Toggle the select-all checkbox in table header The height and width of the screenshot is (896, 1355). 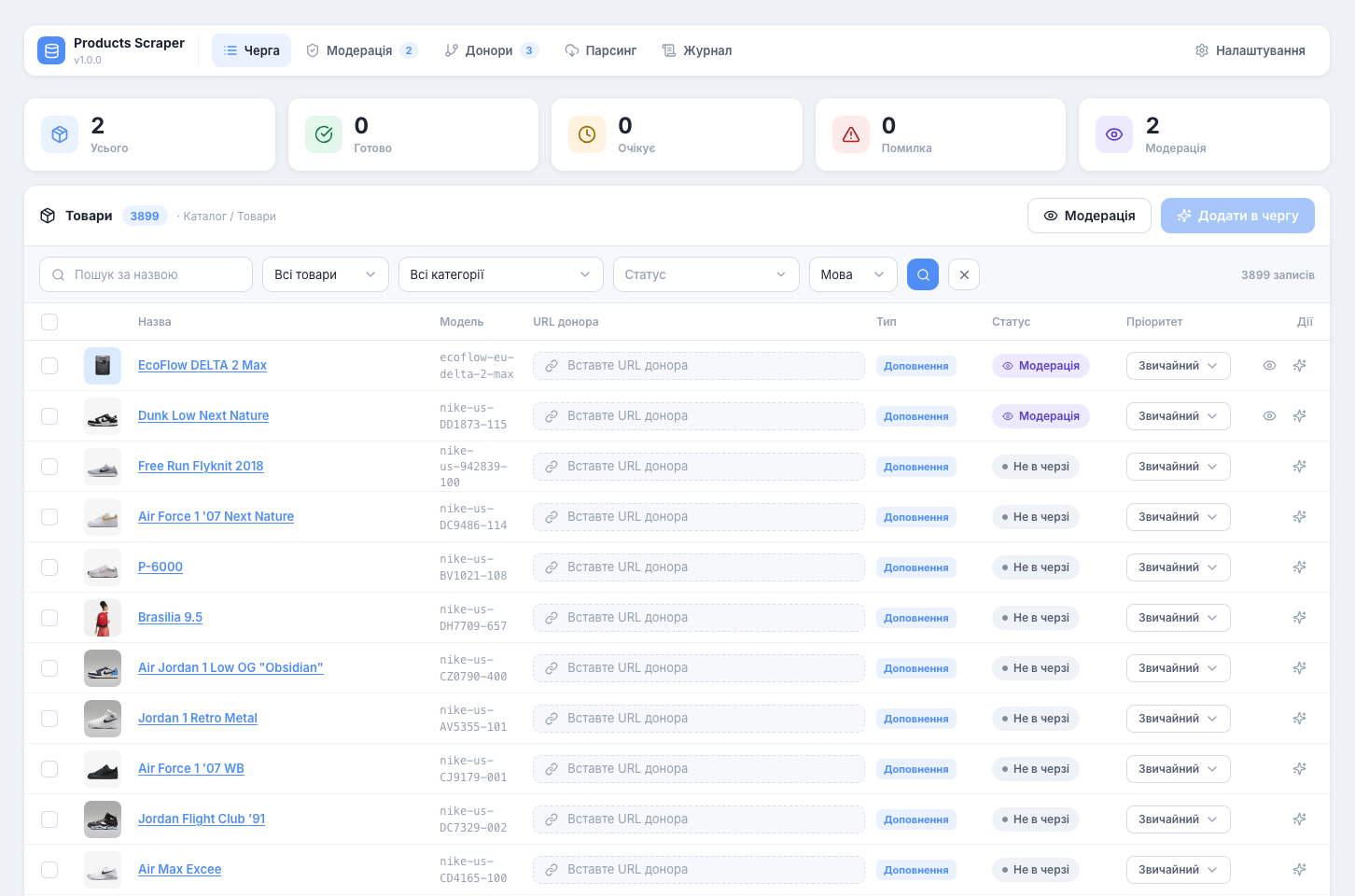point(49,322)
